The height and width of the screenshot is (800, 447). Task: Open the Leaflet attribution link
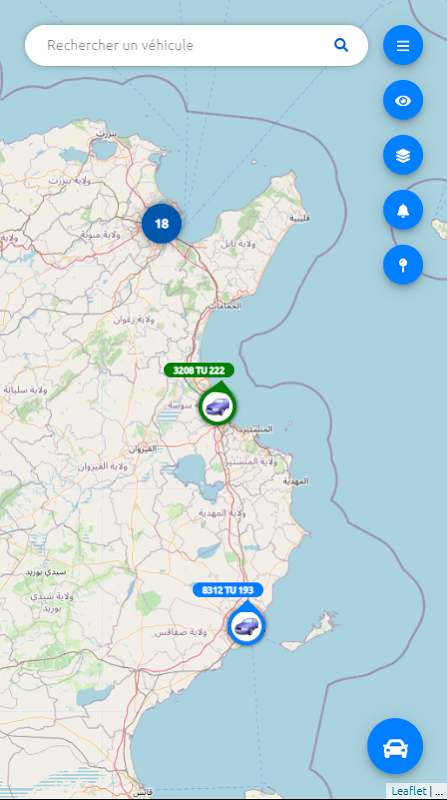point(409,791)
